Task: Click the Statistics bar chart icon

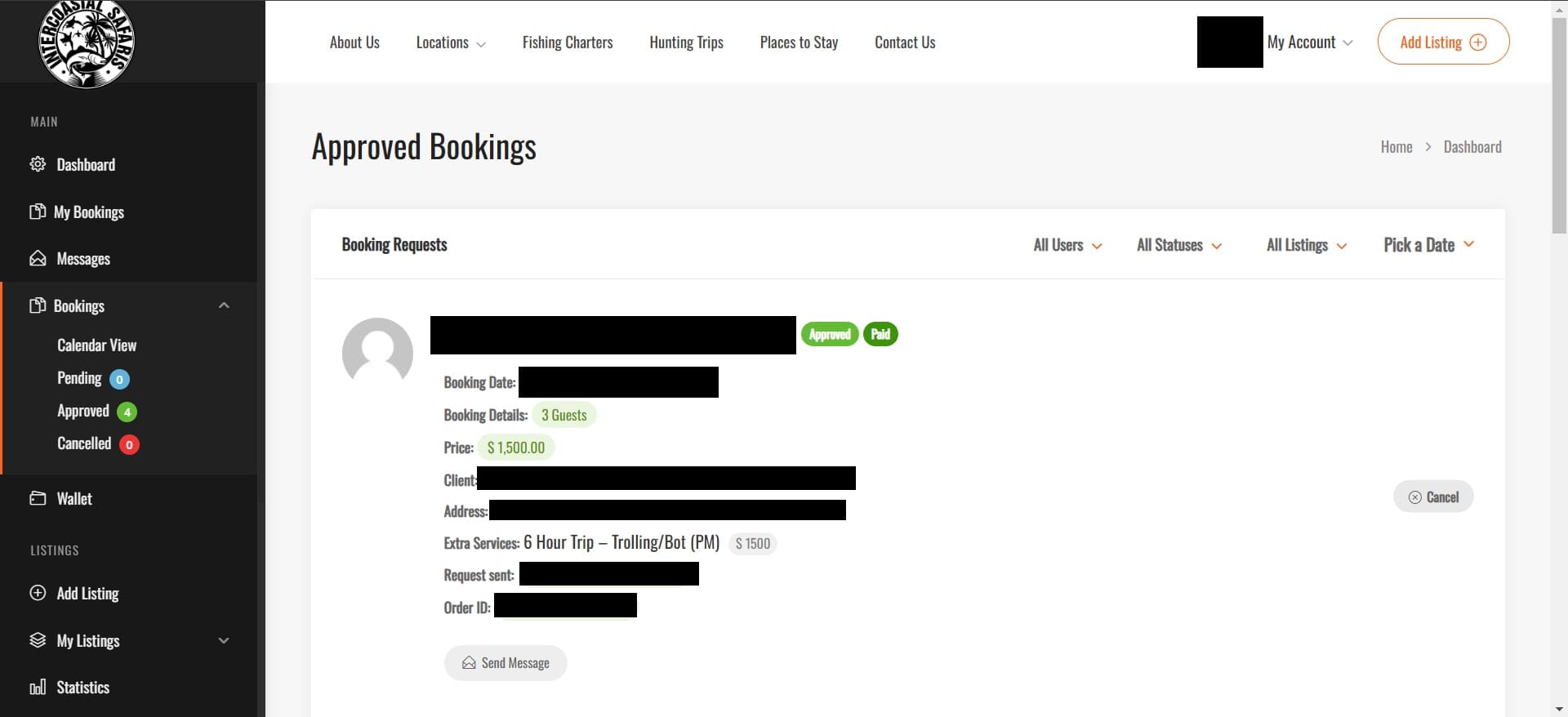Action: click(x=38, y=688)
